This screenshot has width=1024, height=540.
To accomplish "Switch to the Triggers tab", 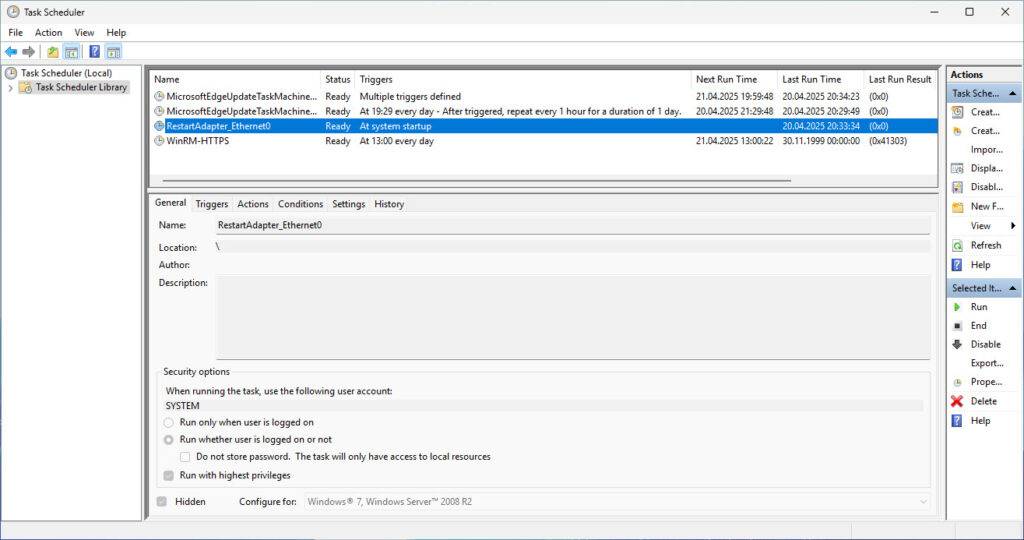I will (212, 204).
